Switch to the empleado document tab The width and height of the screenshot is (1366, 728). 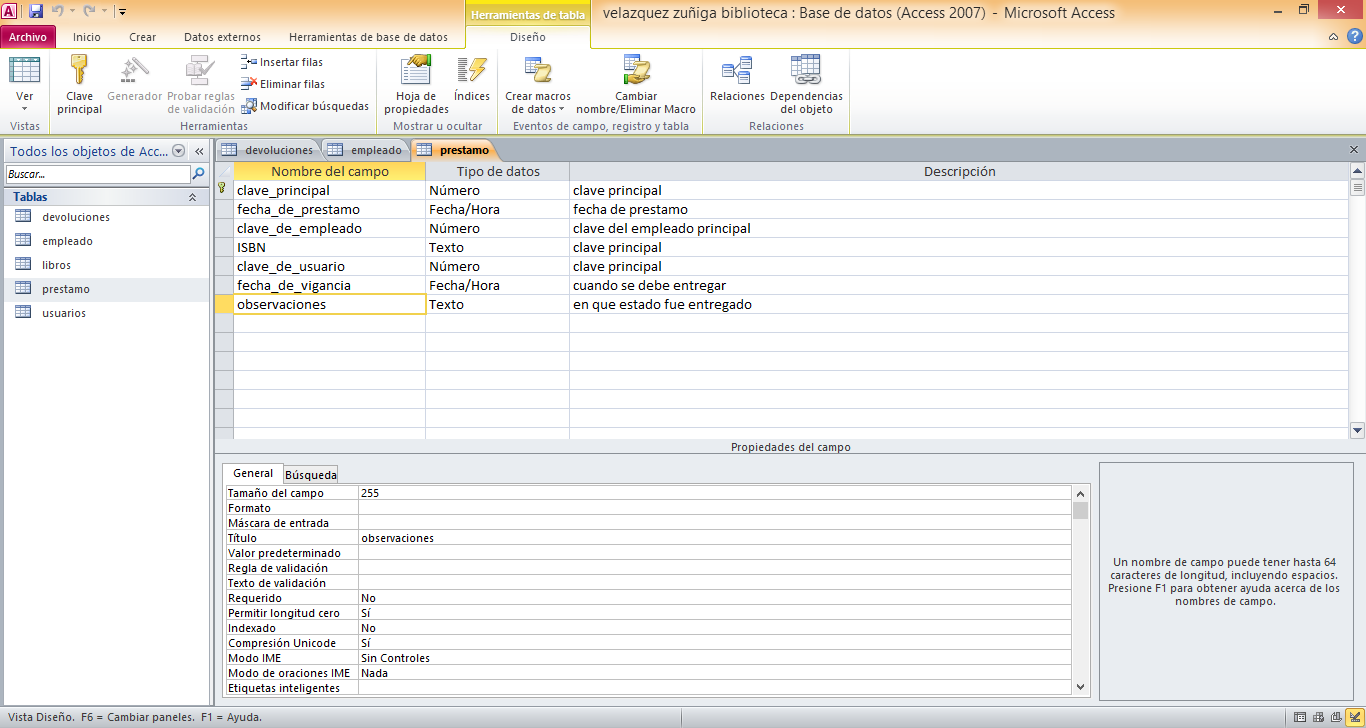365,150
